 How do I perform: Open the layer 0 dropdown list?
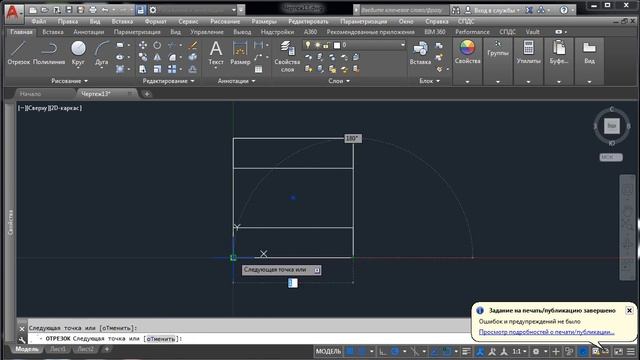(402, 45)
